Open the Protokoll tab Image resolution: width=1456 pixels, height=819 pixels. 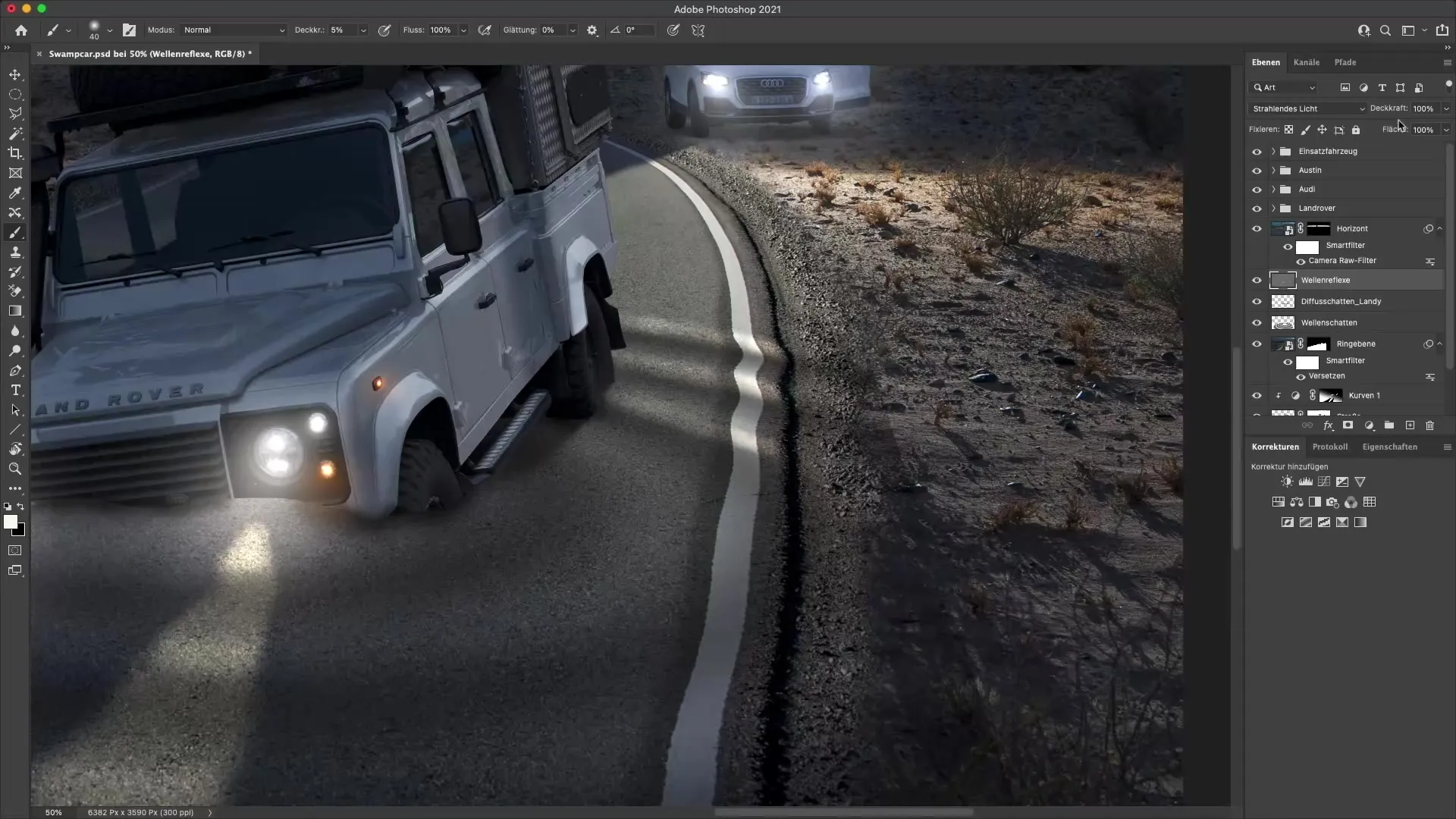pyautogui.click(x=1331, y=447)
